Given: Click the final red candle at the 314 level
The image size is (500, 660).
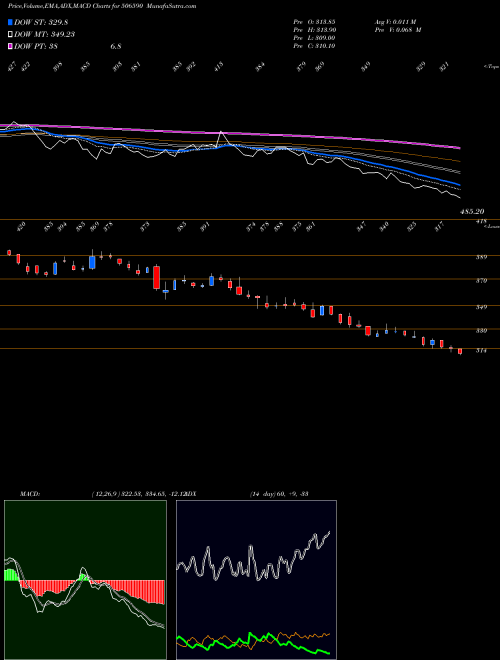Looking at the screenshot, I should click(x=460, y=351).
